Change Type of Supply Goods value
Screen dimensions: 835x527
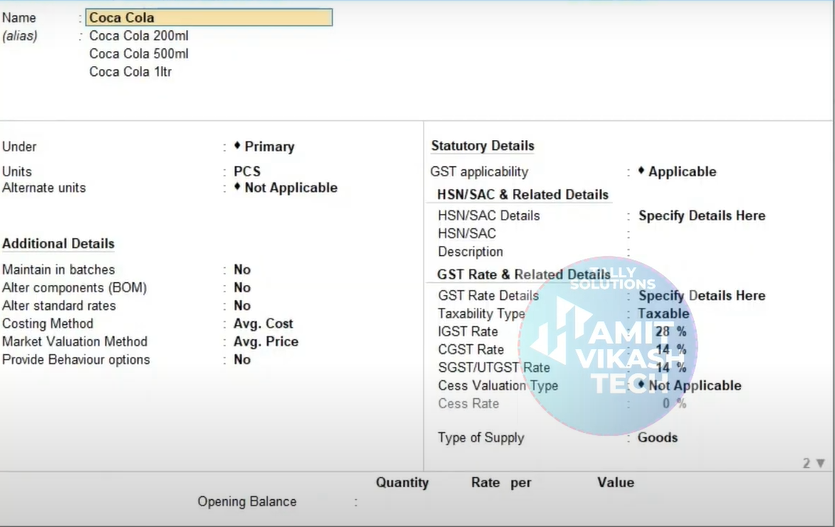658,438
